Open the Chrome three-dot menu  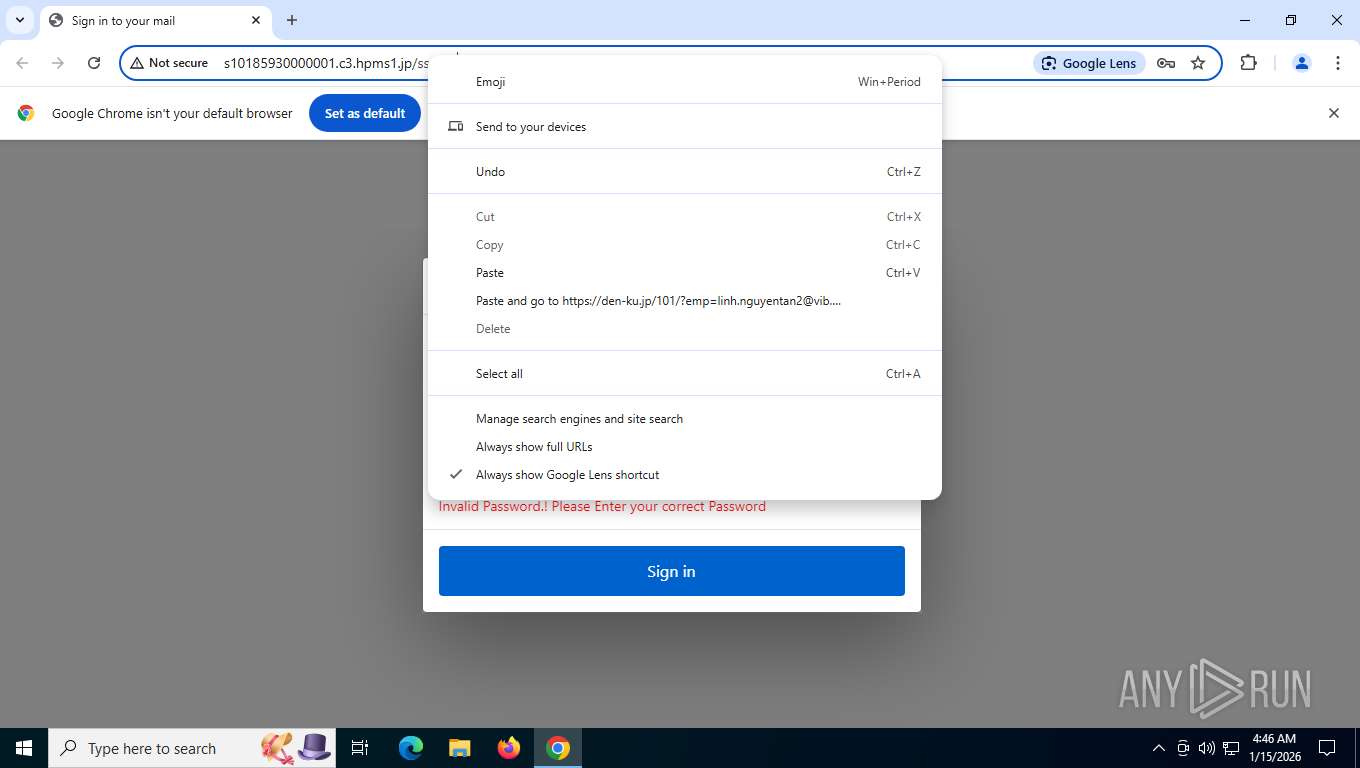[1338, 63]
